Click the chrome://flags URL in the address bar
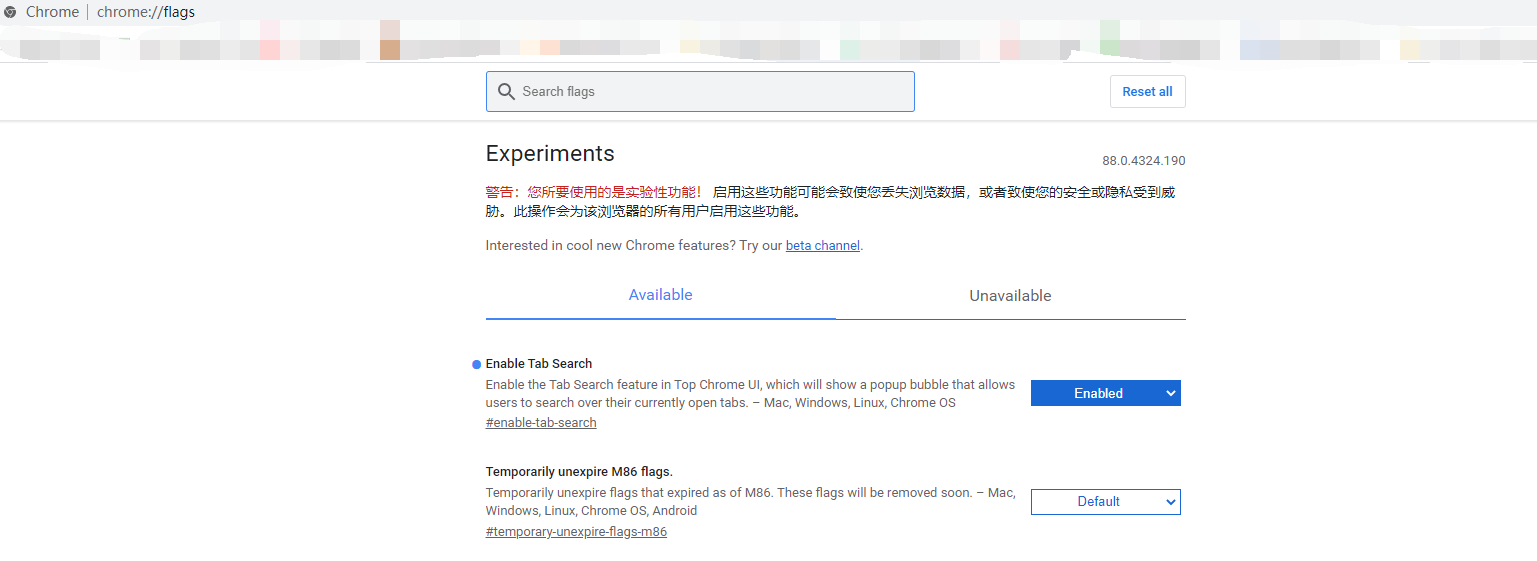 click(x=146, y=12)
